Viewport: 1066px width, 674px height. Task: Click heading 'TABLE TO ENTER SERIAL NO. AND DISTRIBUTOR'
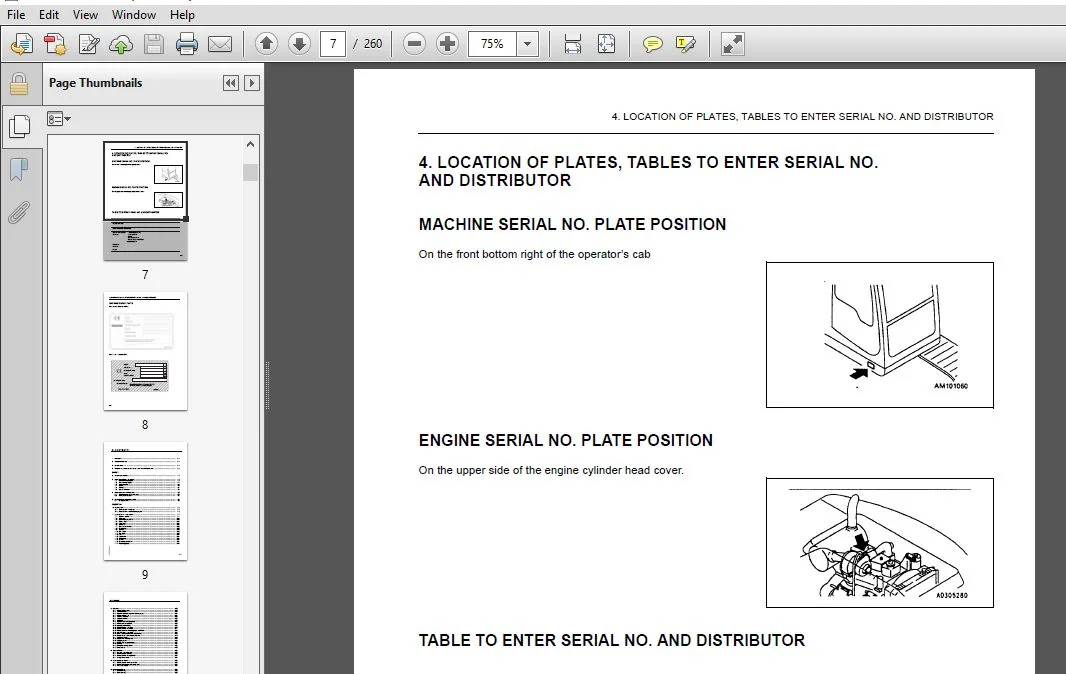point(612,640)
